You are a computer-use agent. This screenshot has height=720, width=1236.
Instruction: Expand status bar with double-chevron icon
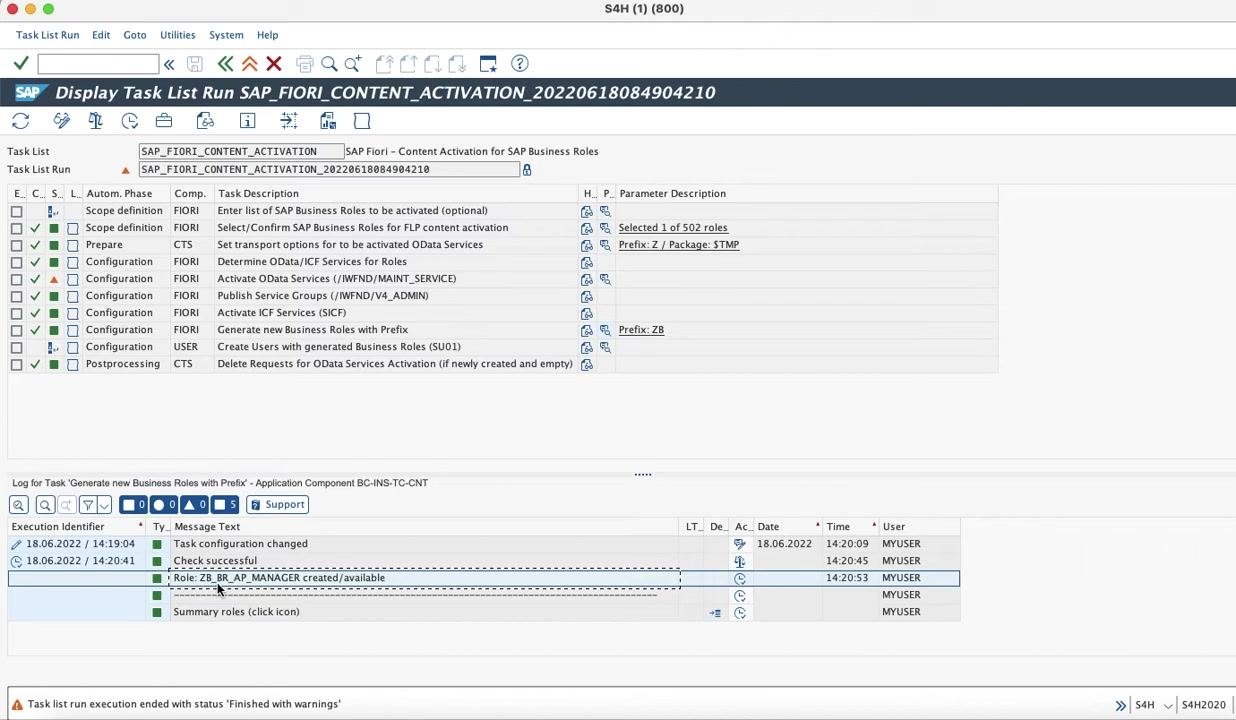coord(1120,705)
